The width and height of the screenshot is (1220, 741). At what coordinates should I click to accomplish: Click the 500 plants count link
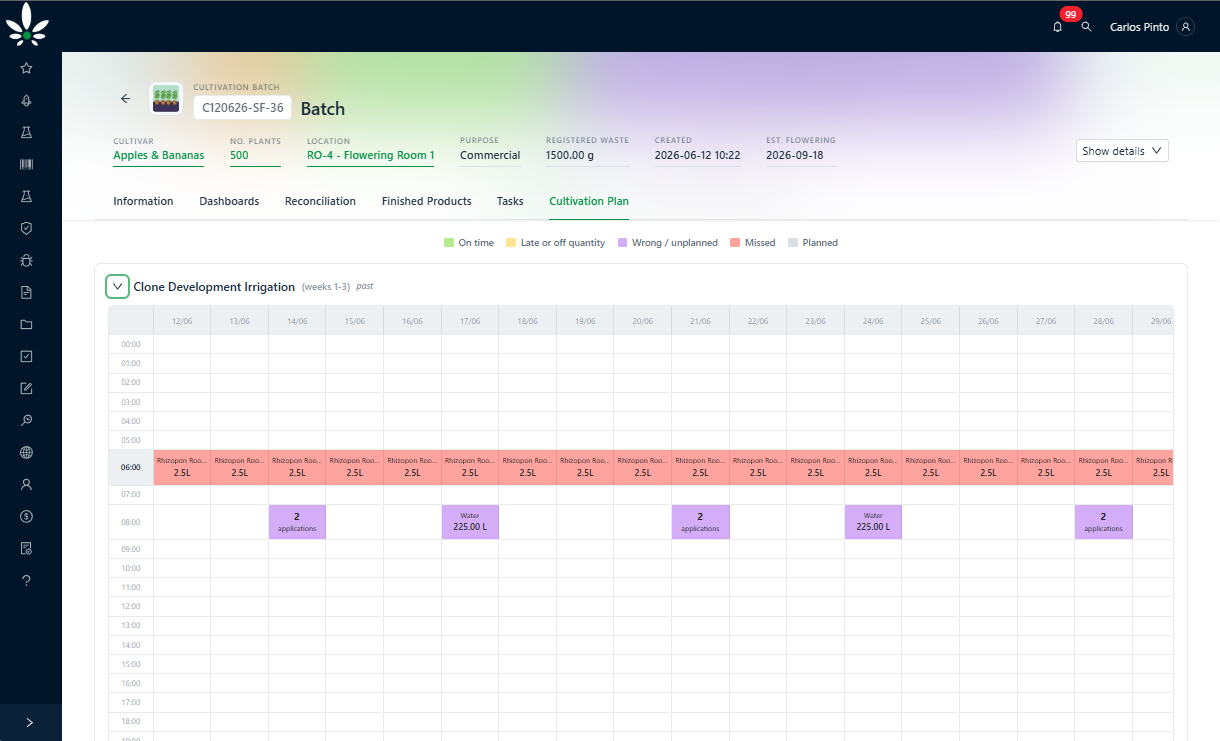(x=240, y=155)
